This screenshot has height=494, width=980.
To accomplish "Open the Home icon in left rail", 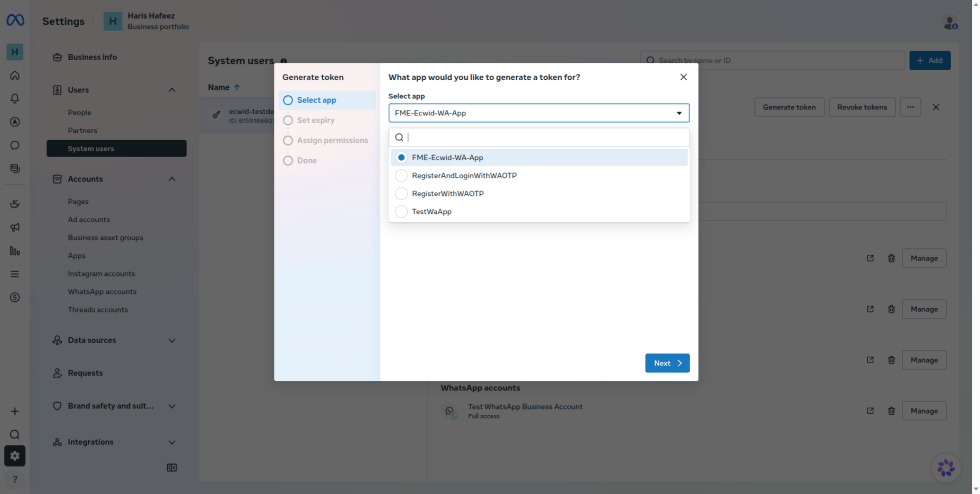I will 15,76.
